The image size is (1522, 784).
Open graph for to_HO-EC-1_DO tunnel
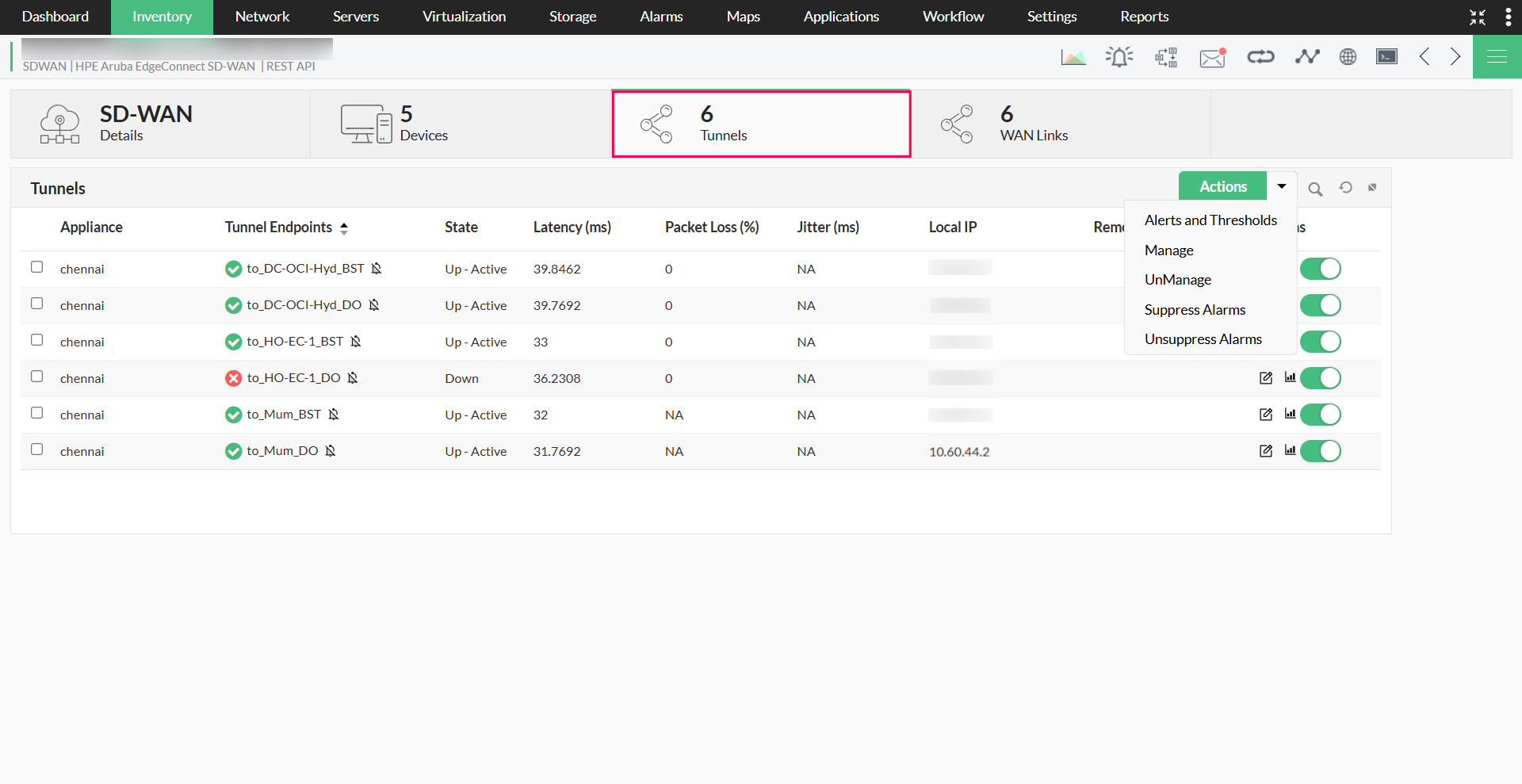[x=1291, y=377]
